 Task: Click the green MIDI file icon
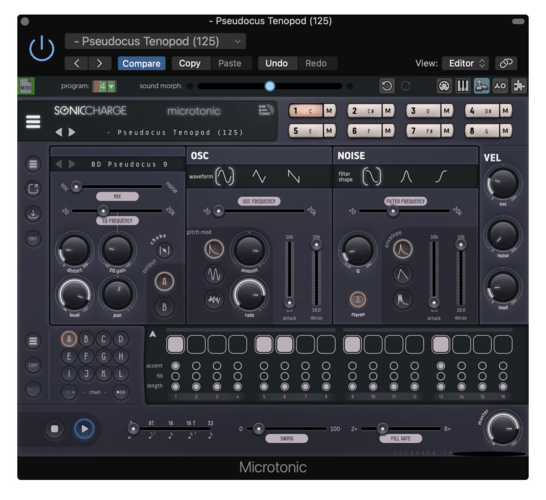(x=26, y=86)
